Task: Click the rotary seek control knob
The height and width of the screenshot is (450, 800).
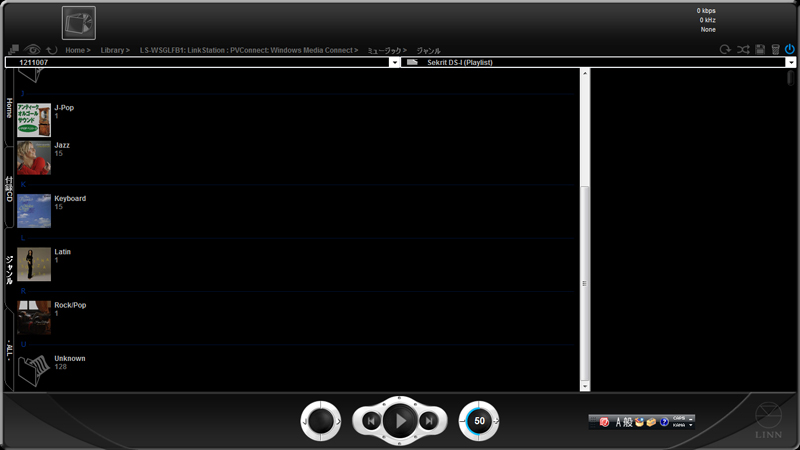Action: coord(321,421)
